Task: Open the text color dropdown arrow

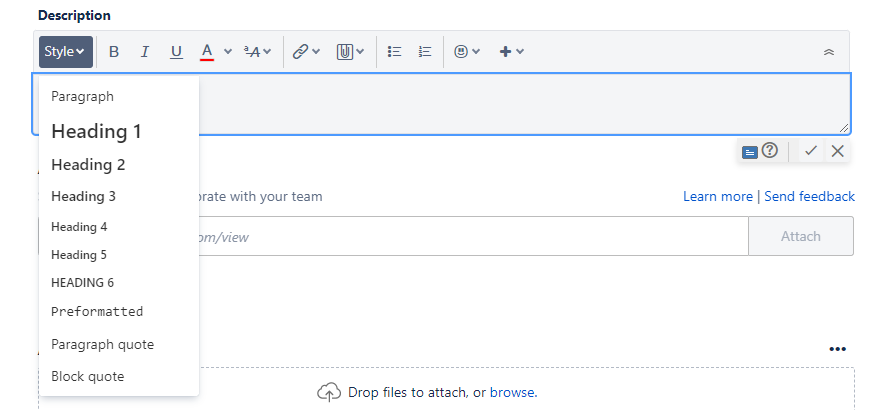Action: coord(228,52)
